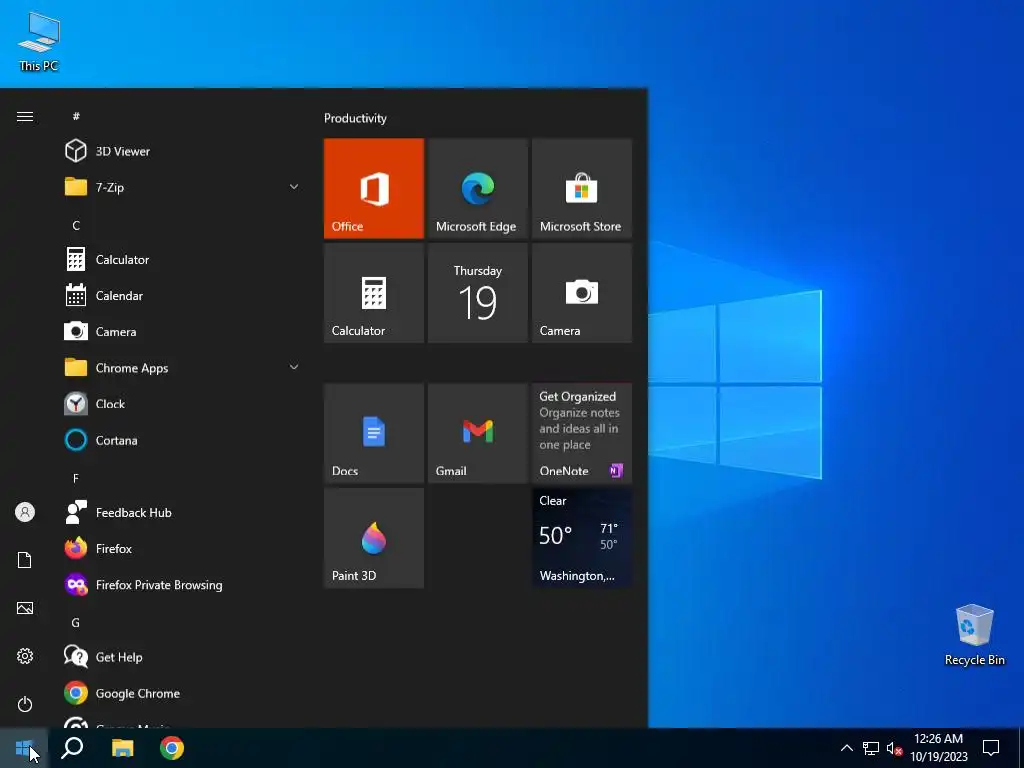The width and height of the screenshot is (1024, 768).
Task: Open the Washington weather tile
Action: [582, 537]
